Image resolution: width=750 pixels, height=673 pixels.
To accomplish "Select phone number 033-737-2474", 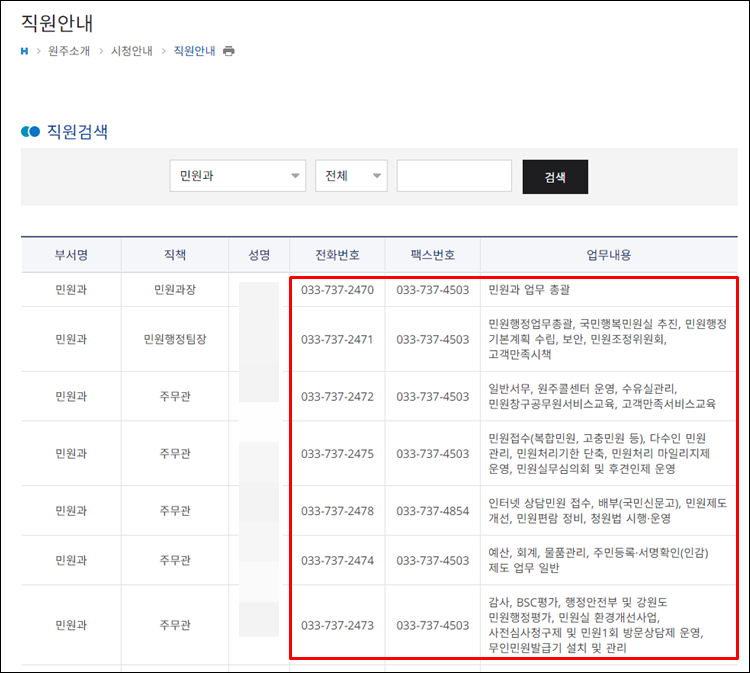I will click(337, 560).
